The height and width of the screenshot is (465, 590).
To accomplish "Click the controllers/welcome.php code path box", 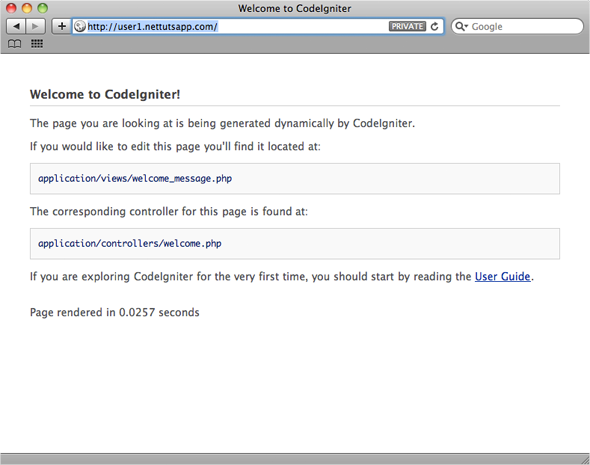I will pos(295,244).
